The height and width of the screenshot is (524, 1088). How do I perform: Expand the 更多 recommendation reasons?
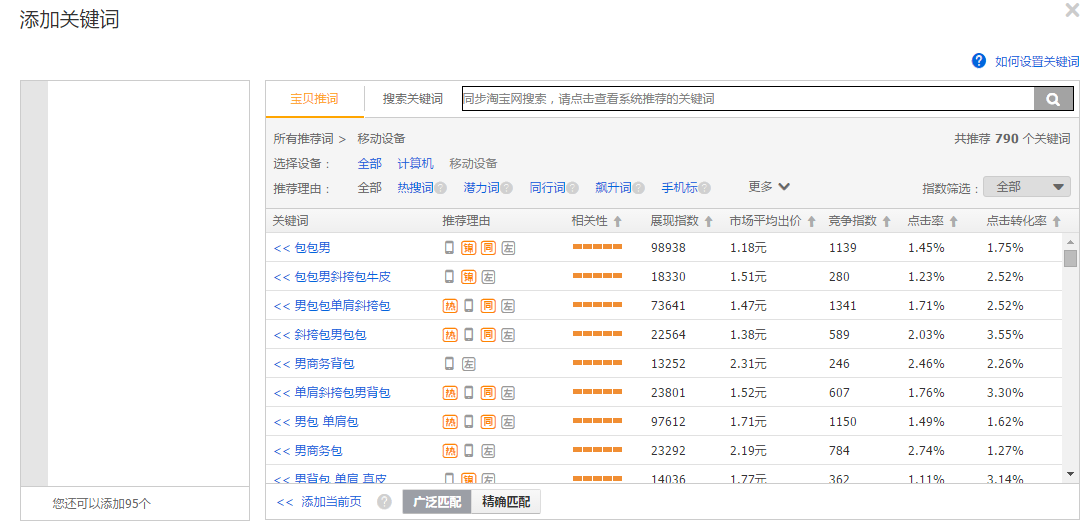tap(769, 187)
